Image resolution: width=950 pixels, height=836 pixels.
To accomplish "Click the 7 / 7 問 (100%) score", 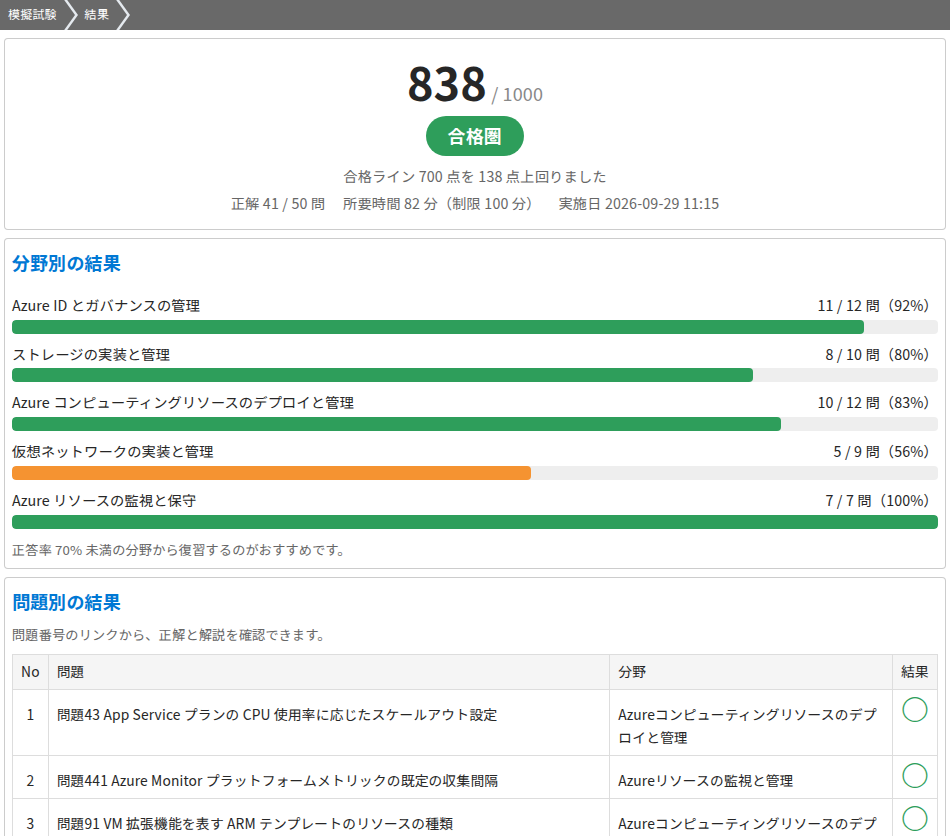I will [x=877, y=501].
